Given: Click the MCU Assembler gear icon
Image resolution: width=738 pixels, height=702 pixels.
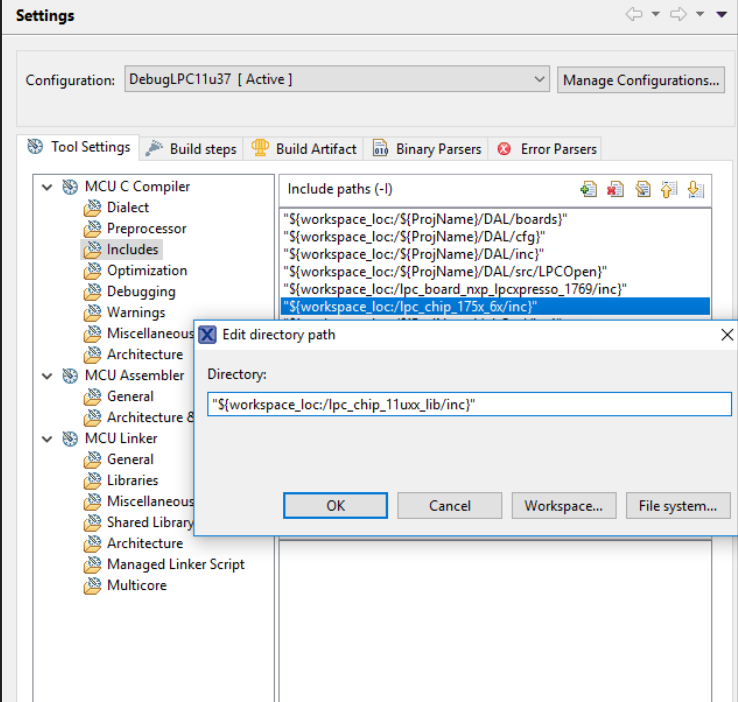Looking at the screenshot, I should 70,376.
